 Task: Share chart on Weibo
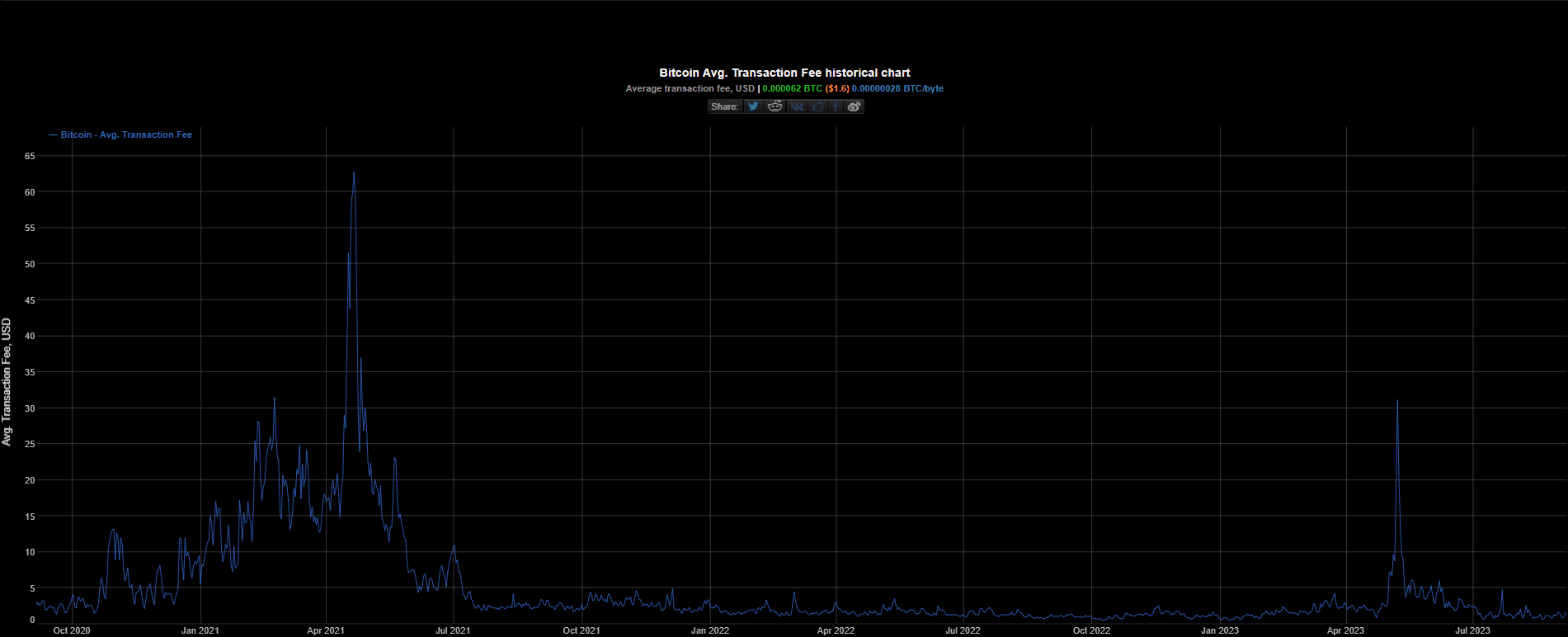[855, 106]
